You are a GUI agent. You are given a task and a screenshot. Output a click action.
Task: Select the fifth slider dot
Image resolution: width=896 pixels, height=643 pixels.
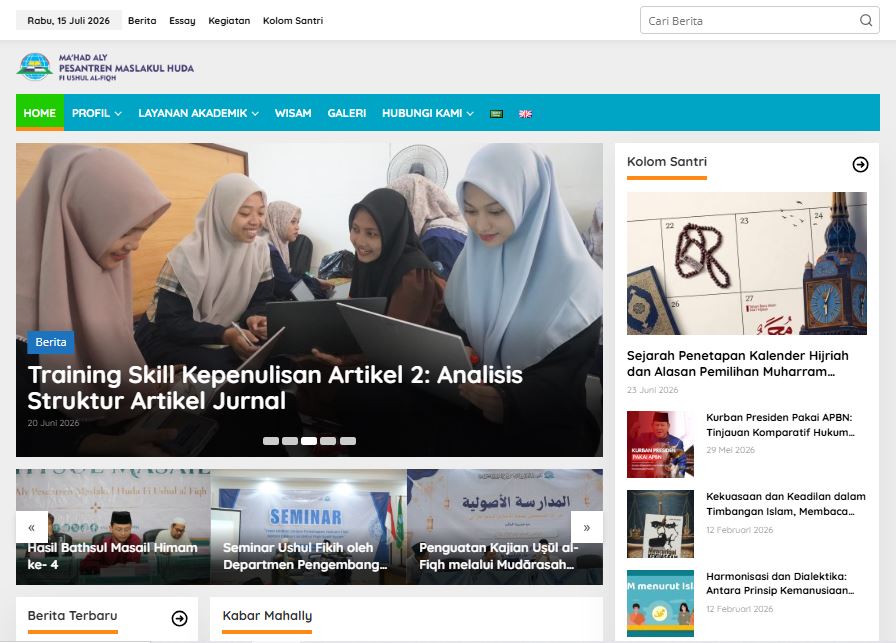347,441
